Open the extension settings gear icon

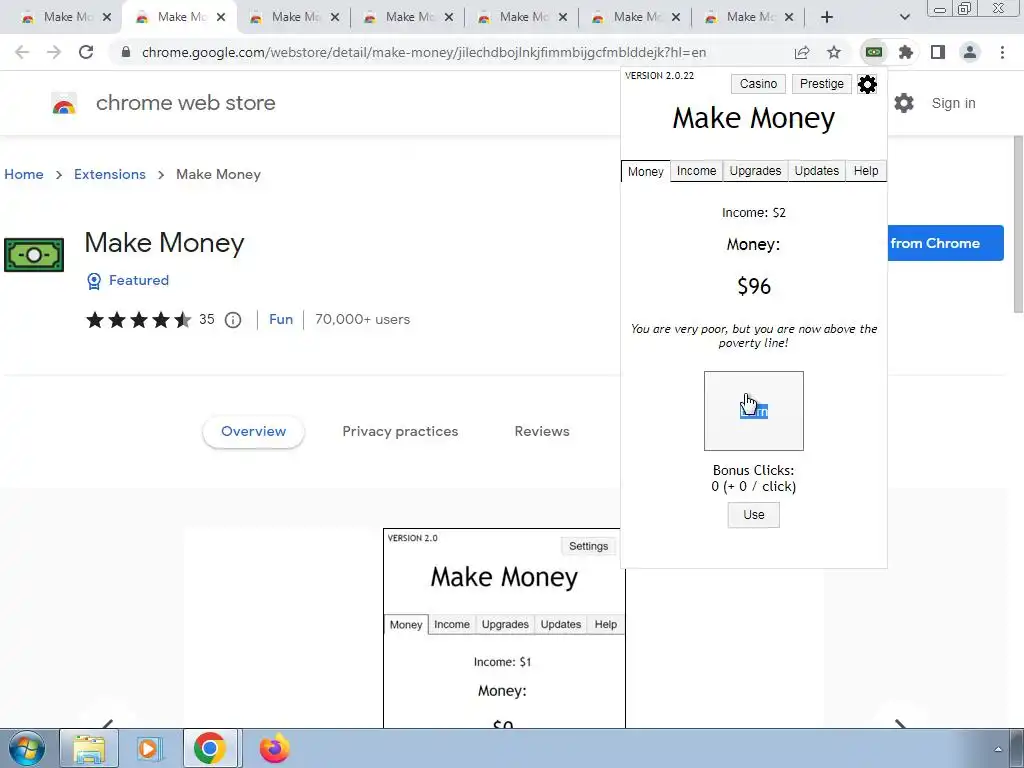(867, 84)
